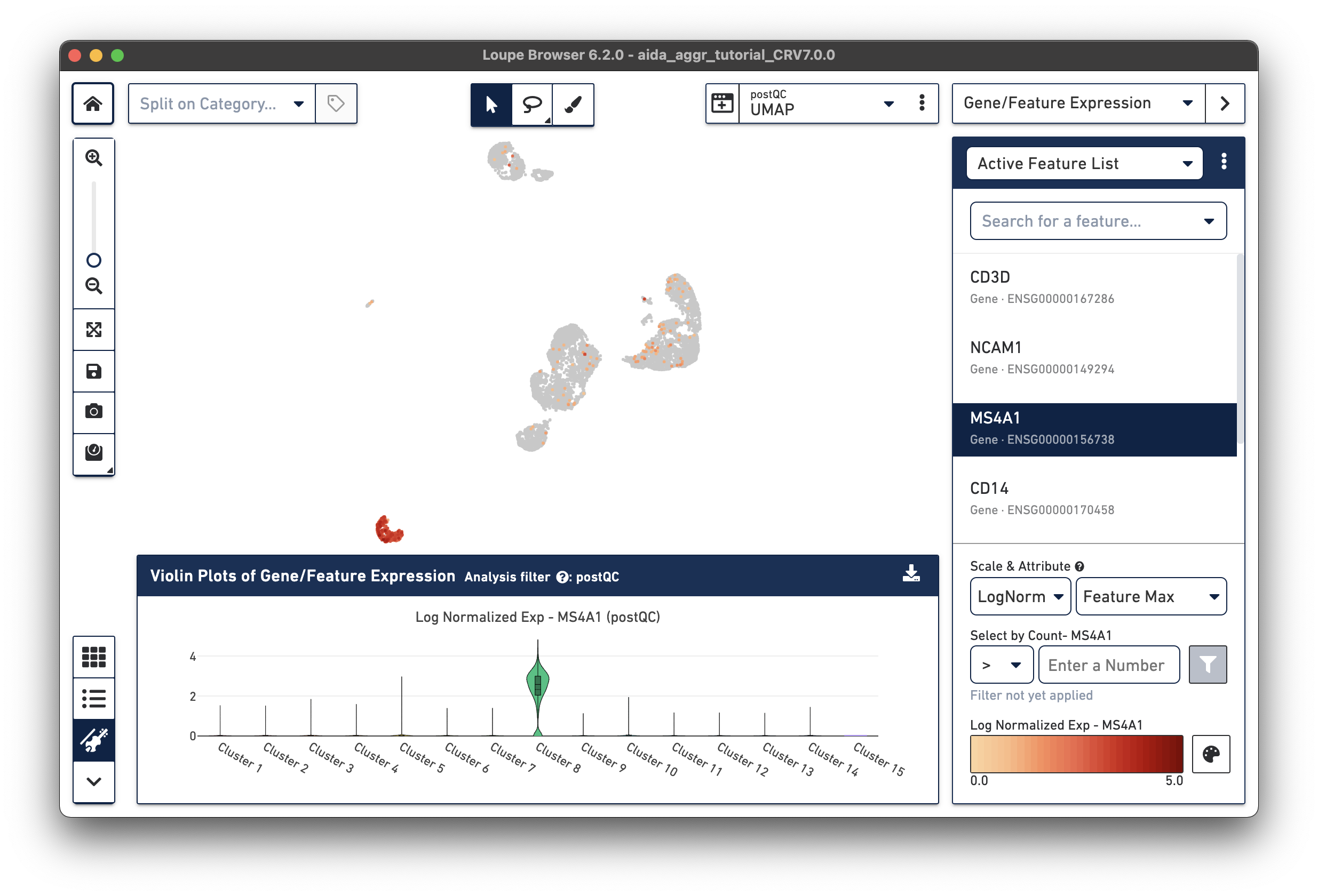Select the pointer selection tool
This screenshot has width=1318, height=896.
491,105
